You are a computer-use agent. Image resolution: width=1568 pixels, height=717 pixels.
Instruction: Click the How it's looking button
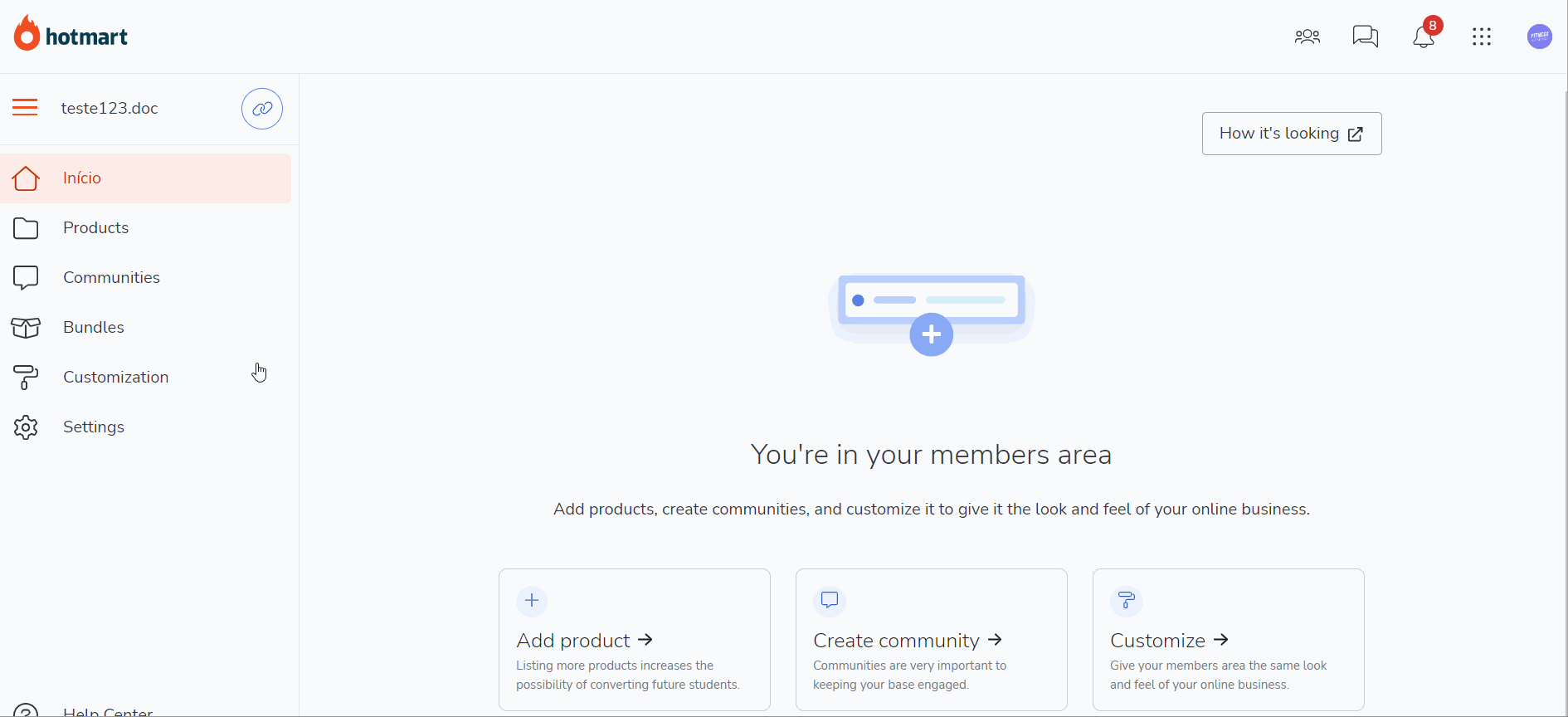[1292, 134]
